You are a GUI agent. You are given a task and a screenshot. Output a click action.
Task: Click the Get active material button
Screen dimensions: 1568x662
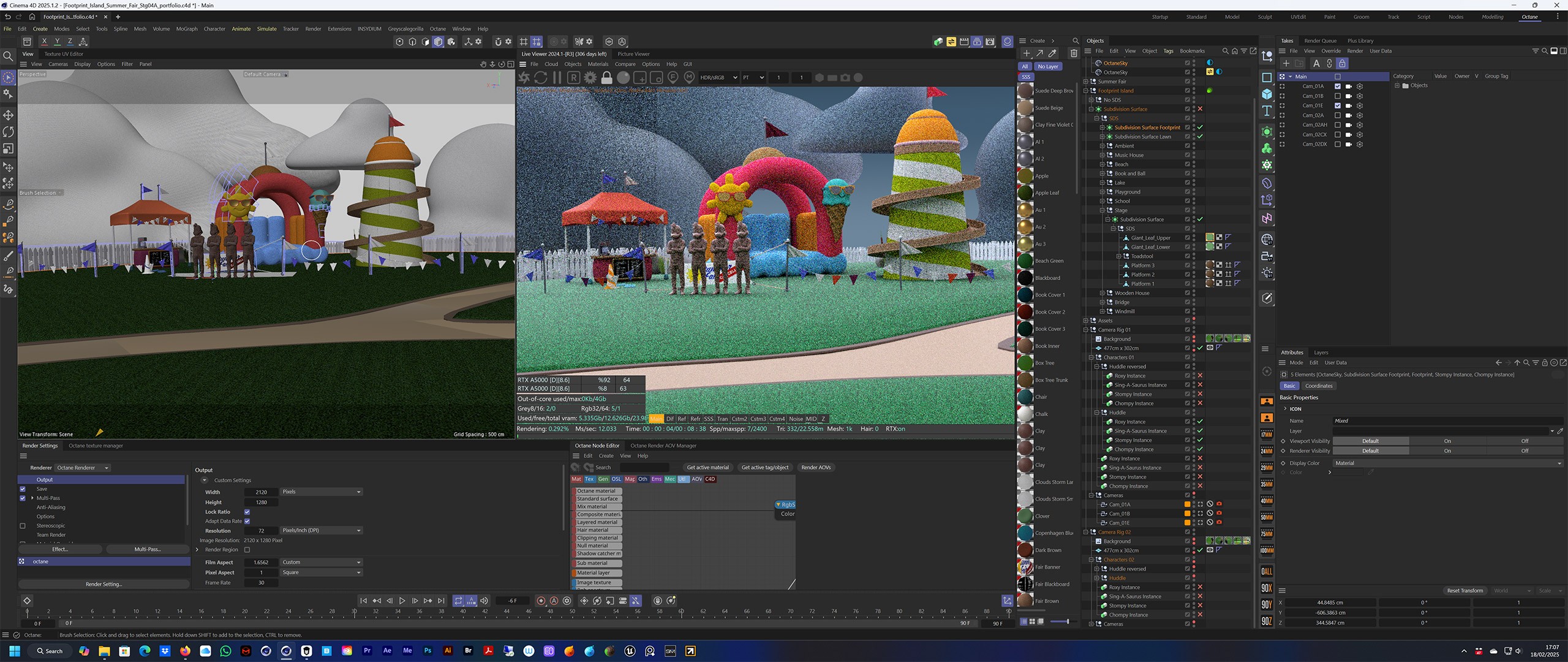707,467
